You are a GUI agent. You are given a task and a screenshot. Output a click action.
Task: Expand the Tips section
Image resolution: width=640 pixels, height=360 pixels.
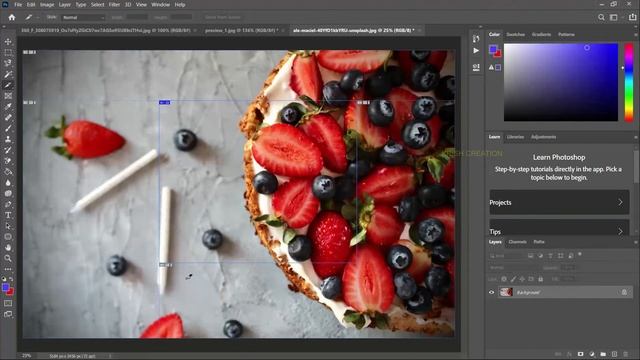559,228
